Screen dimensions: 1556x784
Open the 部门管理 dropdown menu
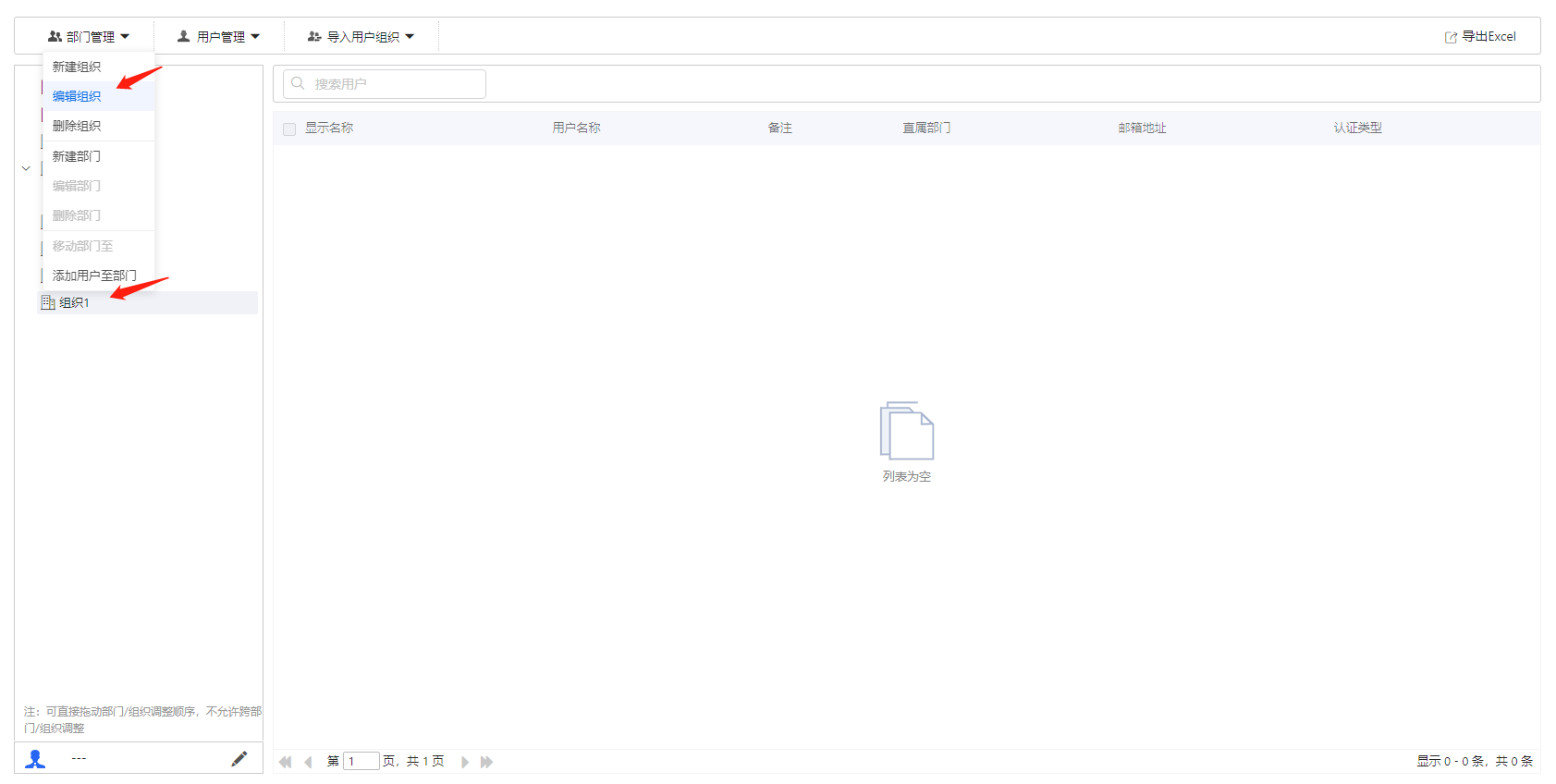coord(89,37)
